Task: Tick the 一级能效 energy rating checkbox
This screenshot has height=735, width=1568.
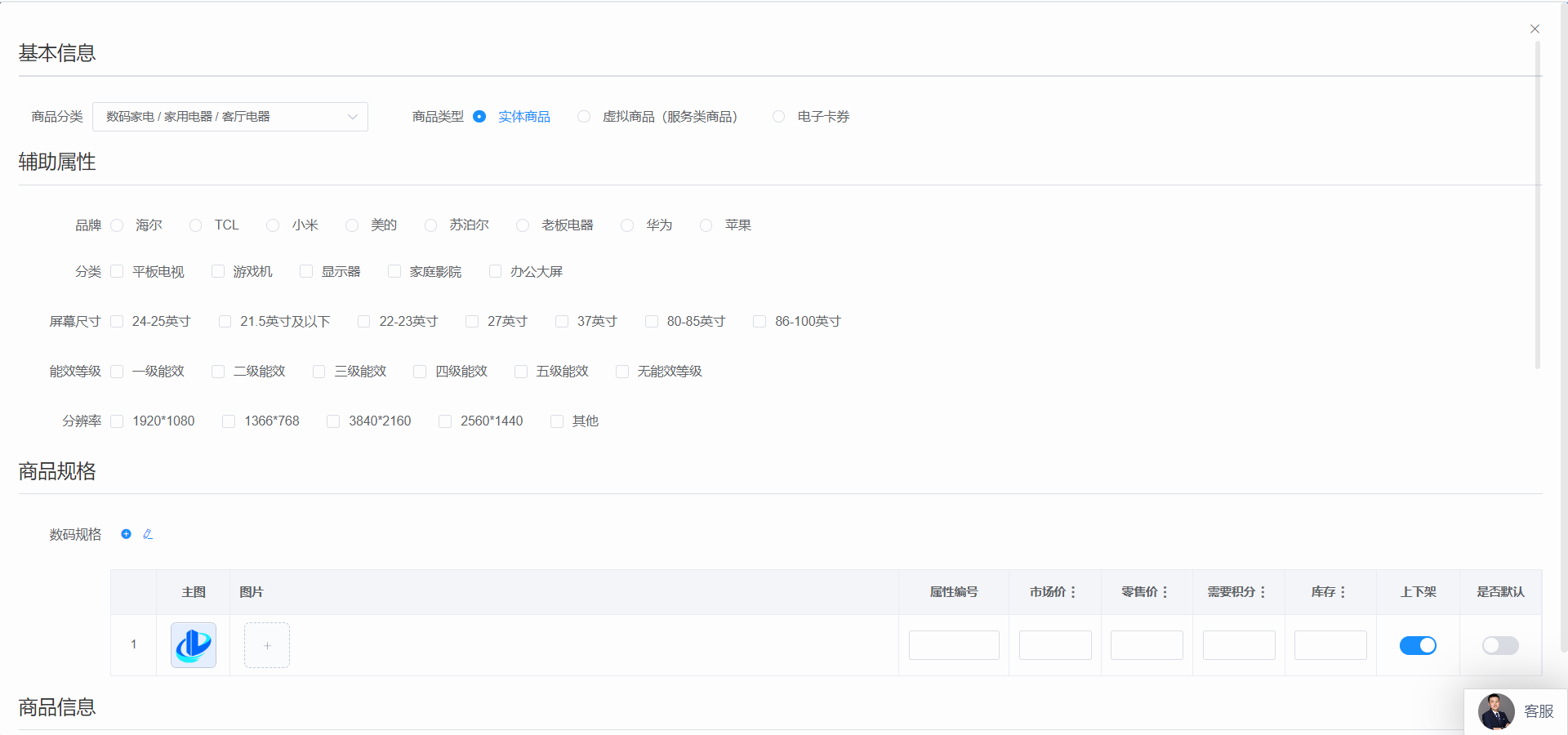Action: 117,372
